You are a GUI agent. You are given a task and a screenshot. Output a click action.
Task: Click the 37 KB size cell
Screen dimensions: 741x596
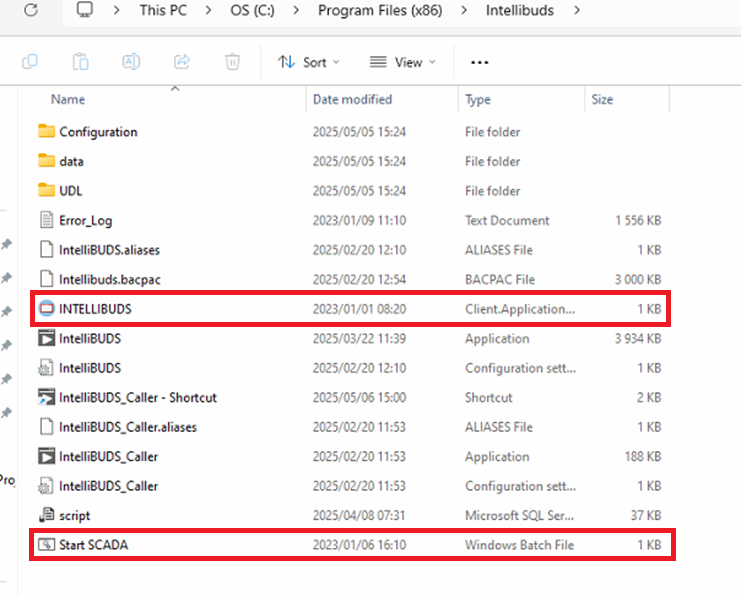pyautogui.click(x=646, y=516)
